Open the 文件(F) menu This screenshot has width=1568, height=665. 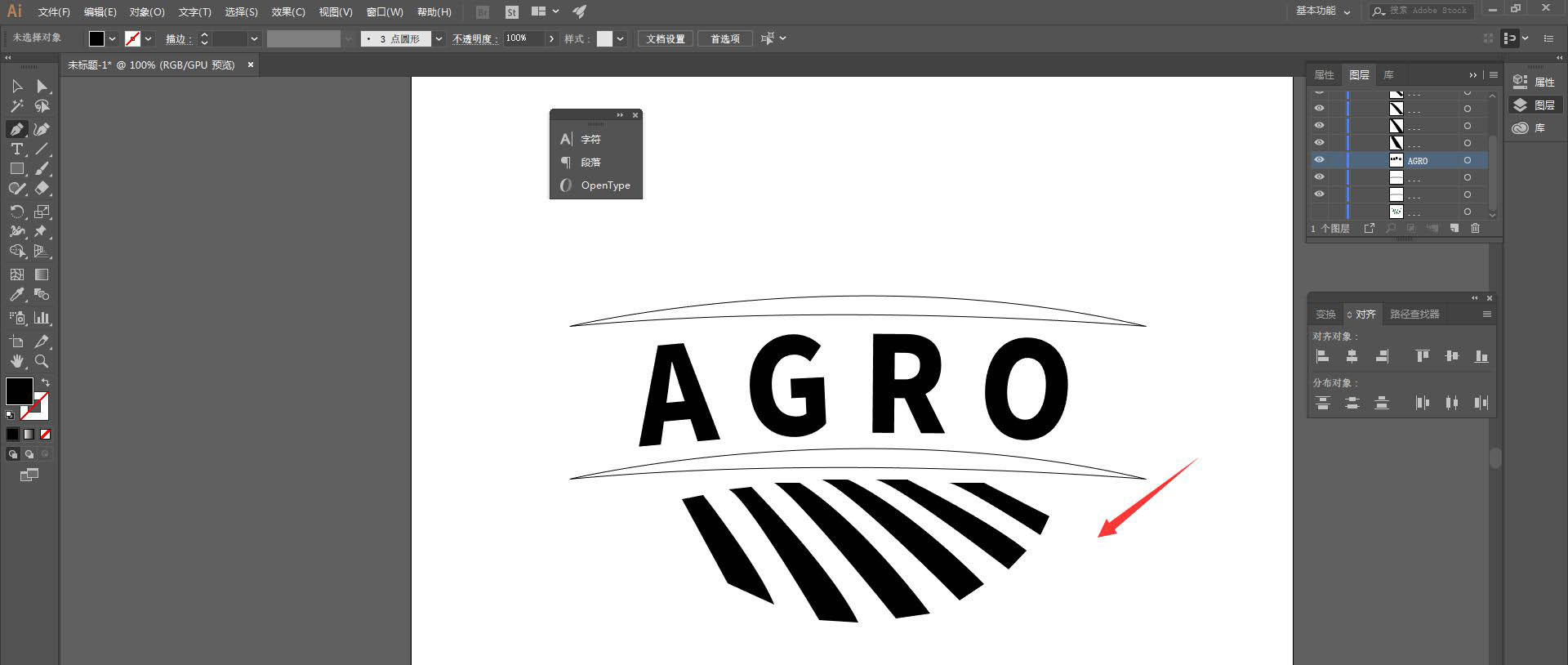tap(54, 12)
